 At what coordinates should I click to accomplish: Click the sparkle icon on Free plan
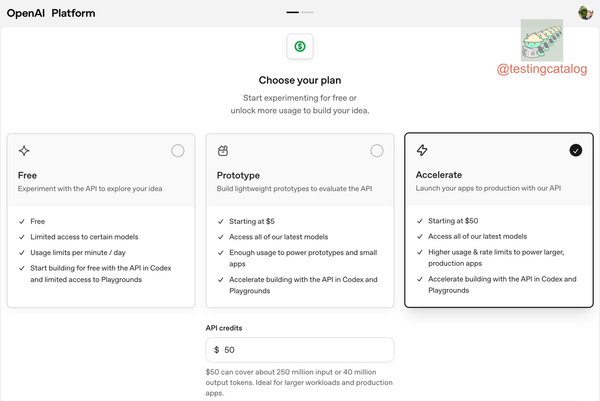pyautogui.click(x=24, y=151)
